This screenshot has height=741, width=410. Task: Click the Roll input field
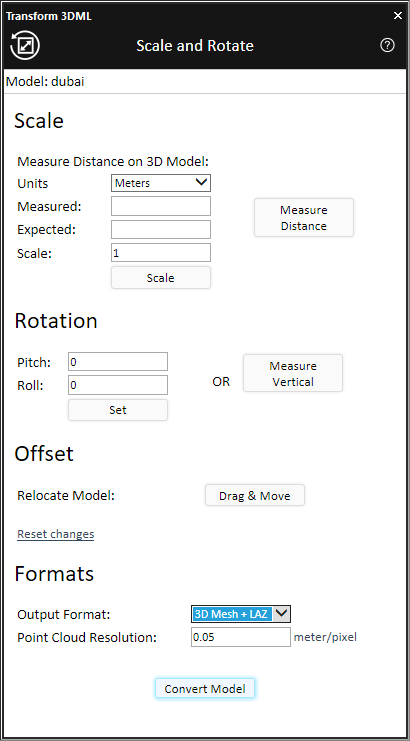(x=118, y=385)
